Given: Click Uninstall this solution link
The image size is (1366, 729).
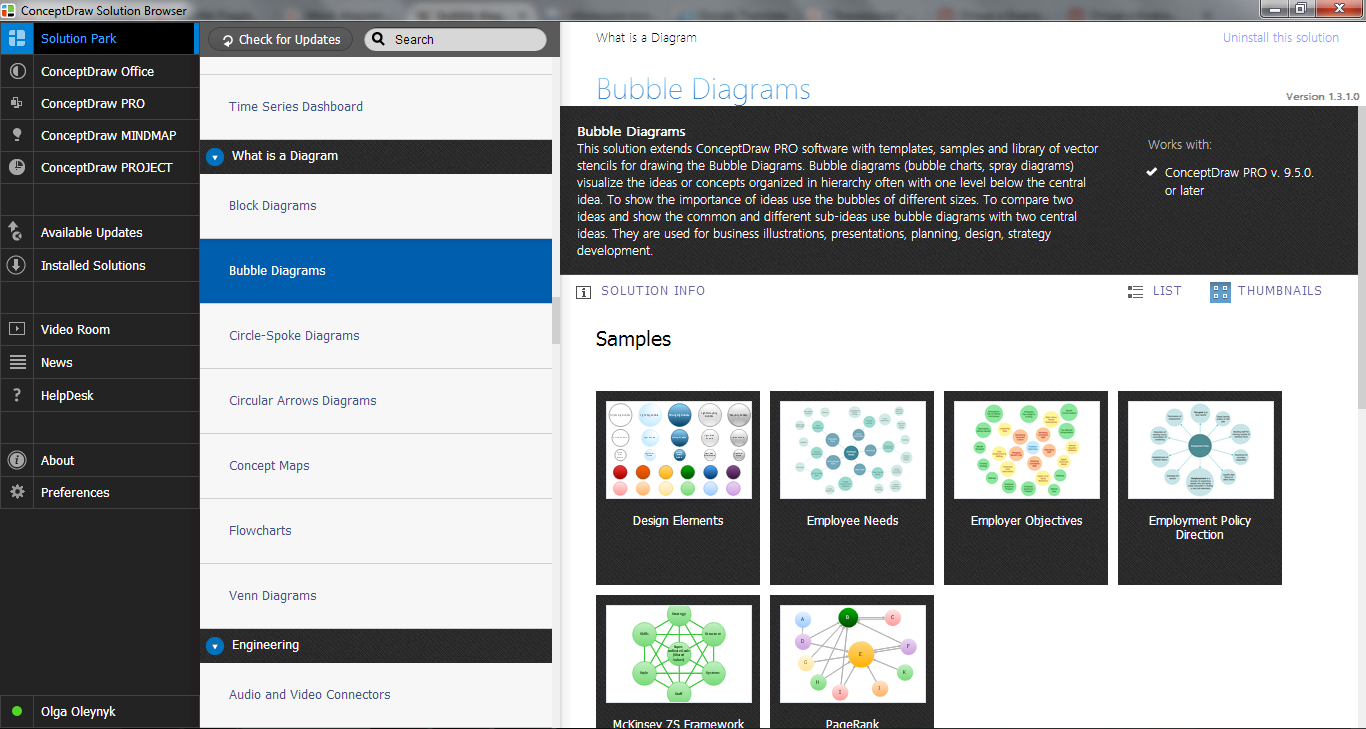Looking at the screenshot, I should click(x=1280, y=37).
